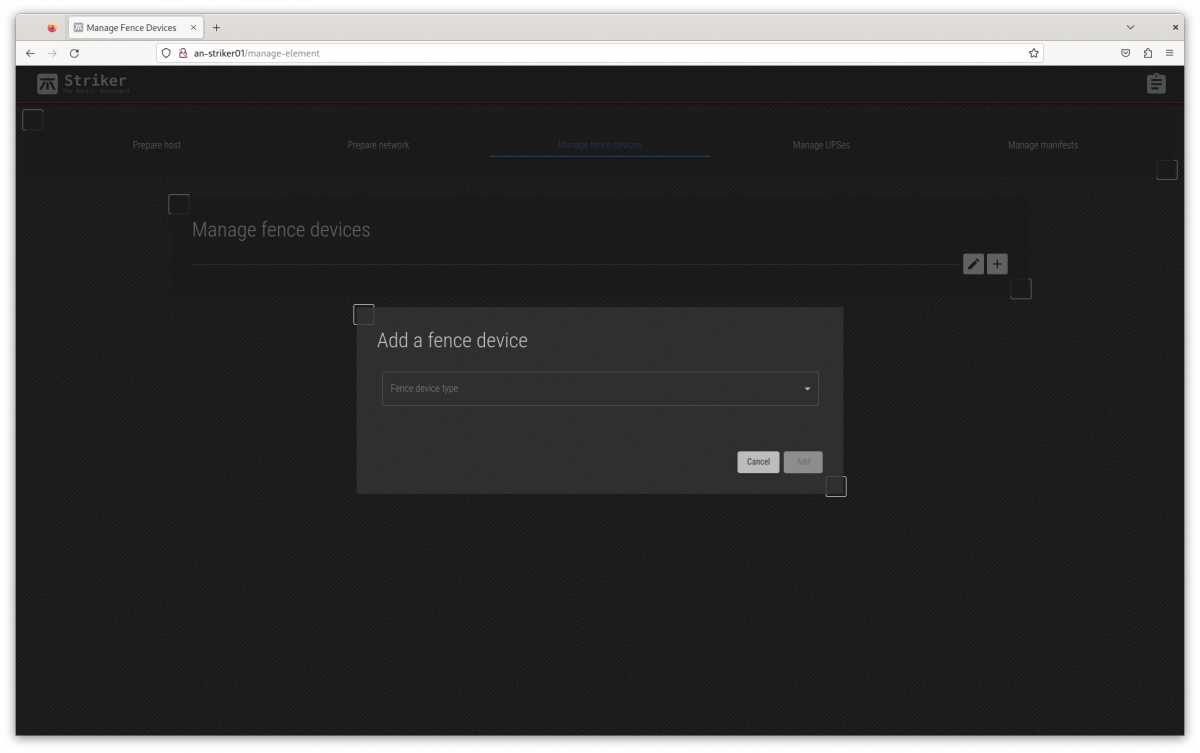Image resolution: width=1200 pixels, height=753 pixels.
Task: Click the URL address bar
Action: coord(600,53)
